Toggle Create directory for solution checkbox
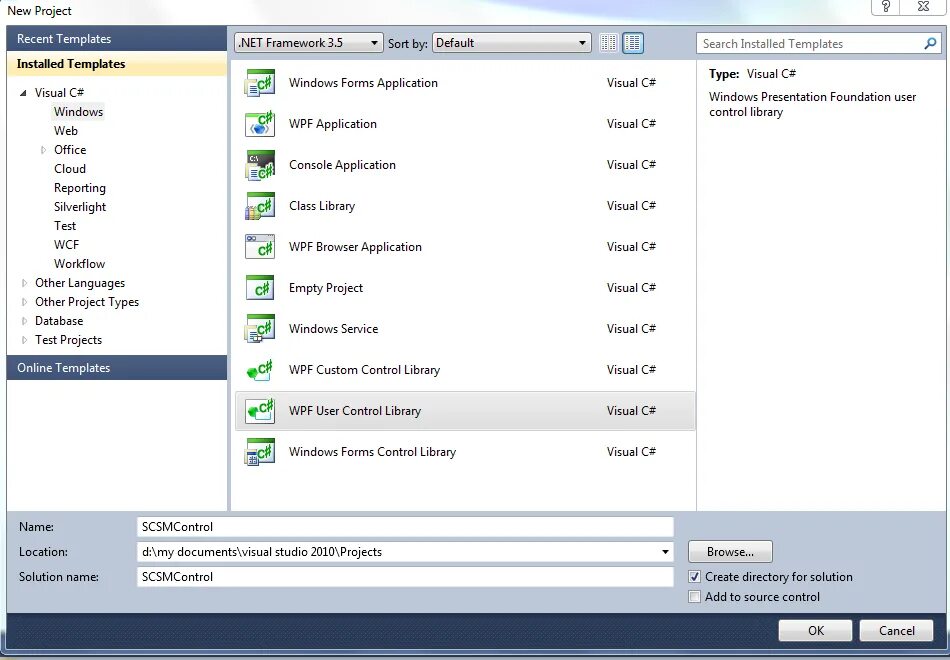Screen dimensions: 950x660 pos(694,577)
